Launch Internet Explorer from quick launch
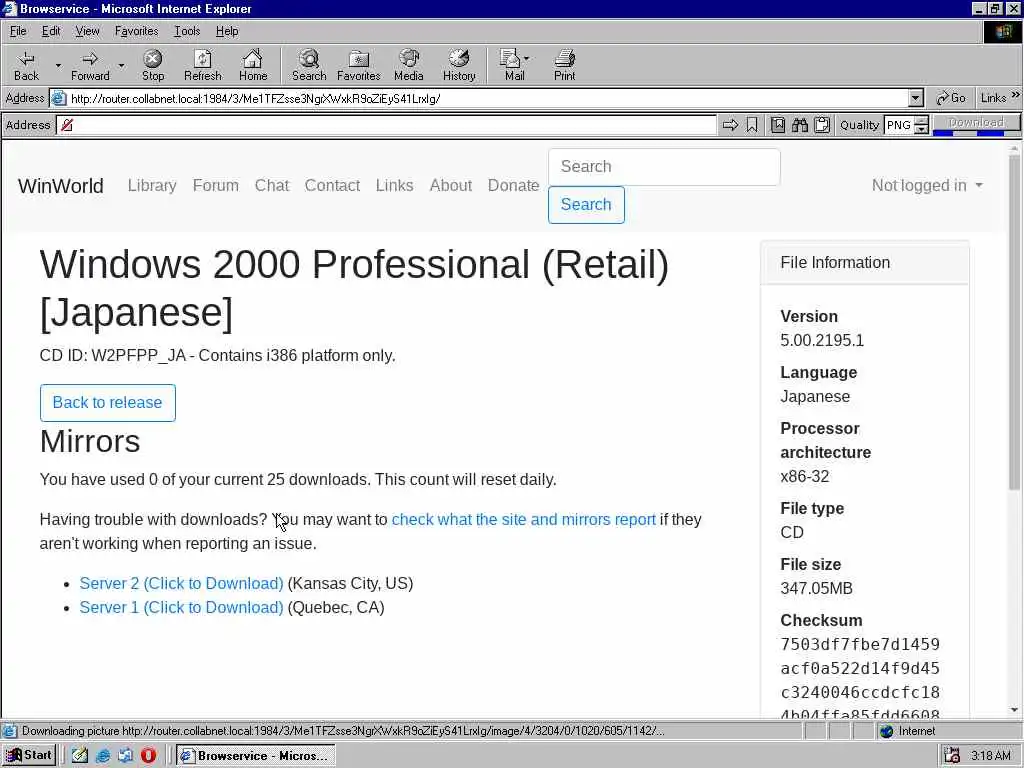The height and width of the screenshot is (768, 1024). 103,756
